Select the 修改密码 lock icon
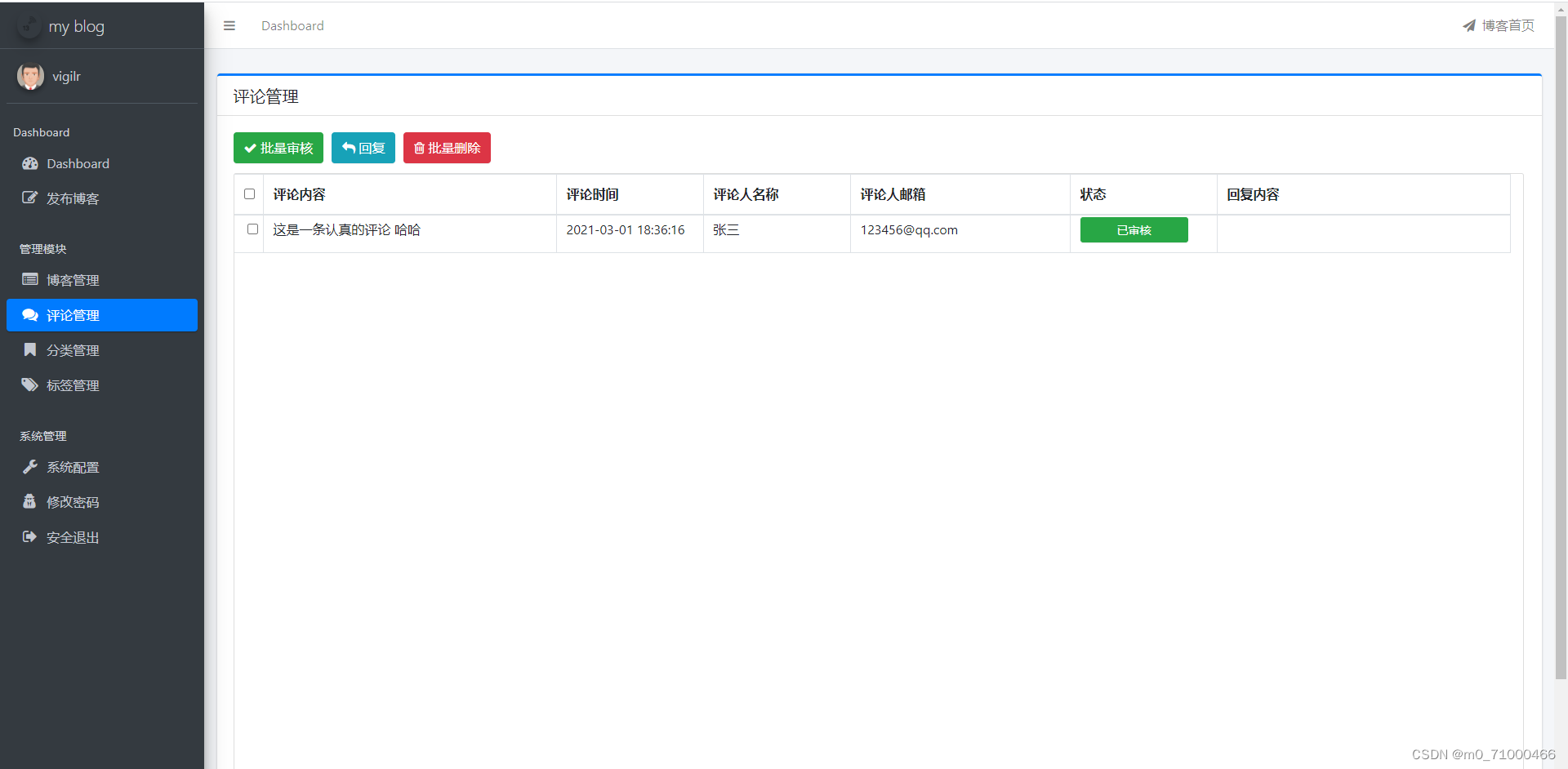This screenshot has width=1568, height=769. pyautogui.click(x=30, y=501)
